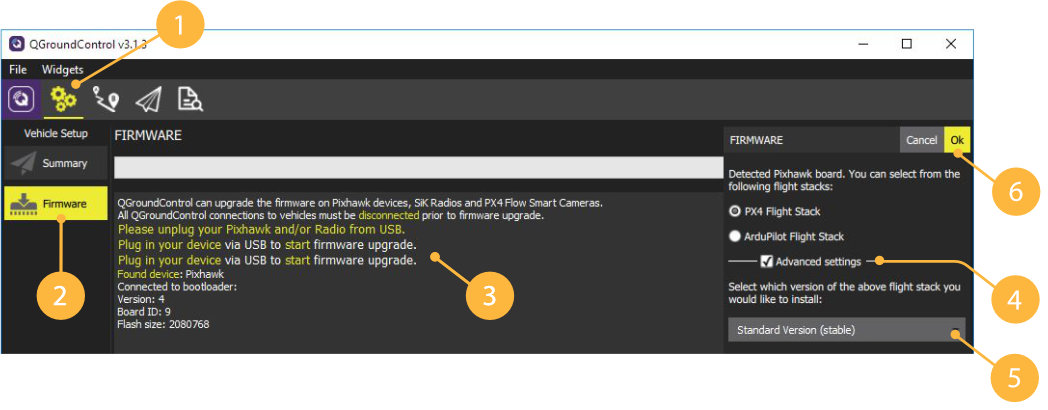Open the Standard Version (stable) dropdown

pos(846,330)
